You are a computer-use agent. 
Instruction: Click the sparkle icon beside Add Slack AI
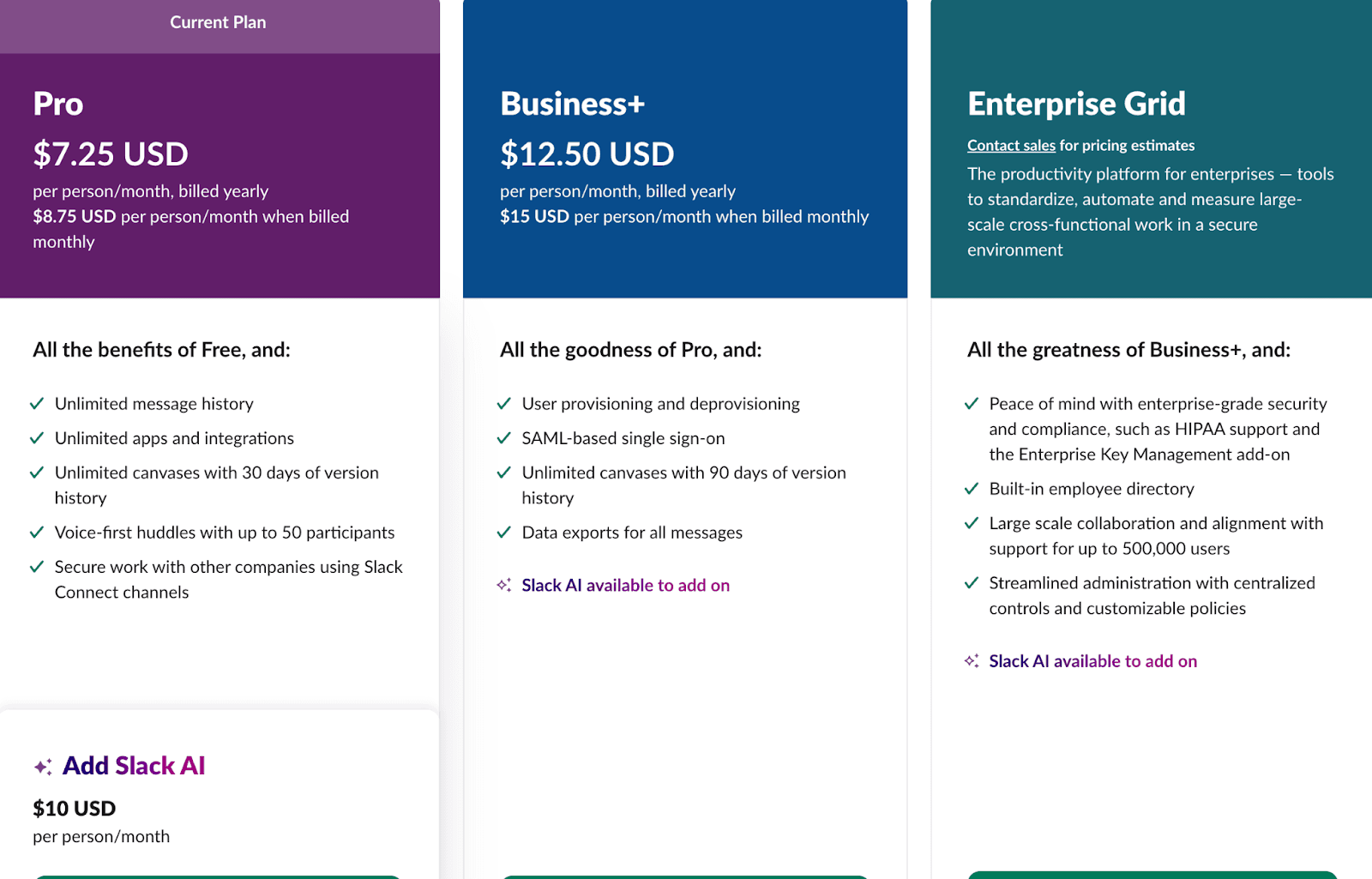(43, 767)
